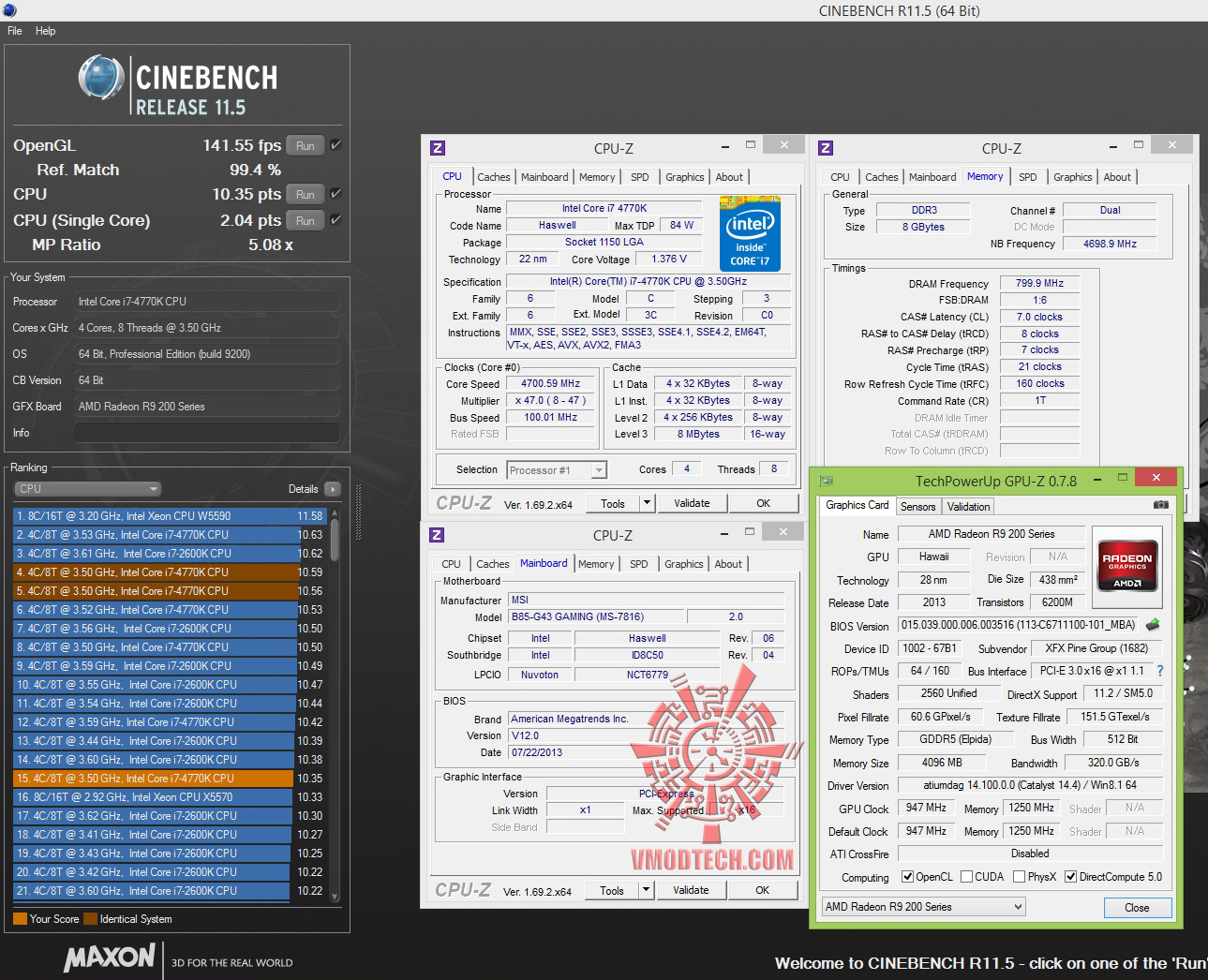Click the orange Your Score legend swatch

coord(20,919)
